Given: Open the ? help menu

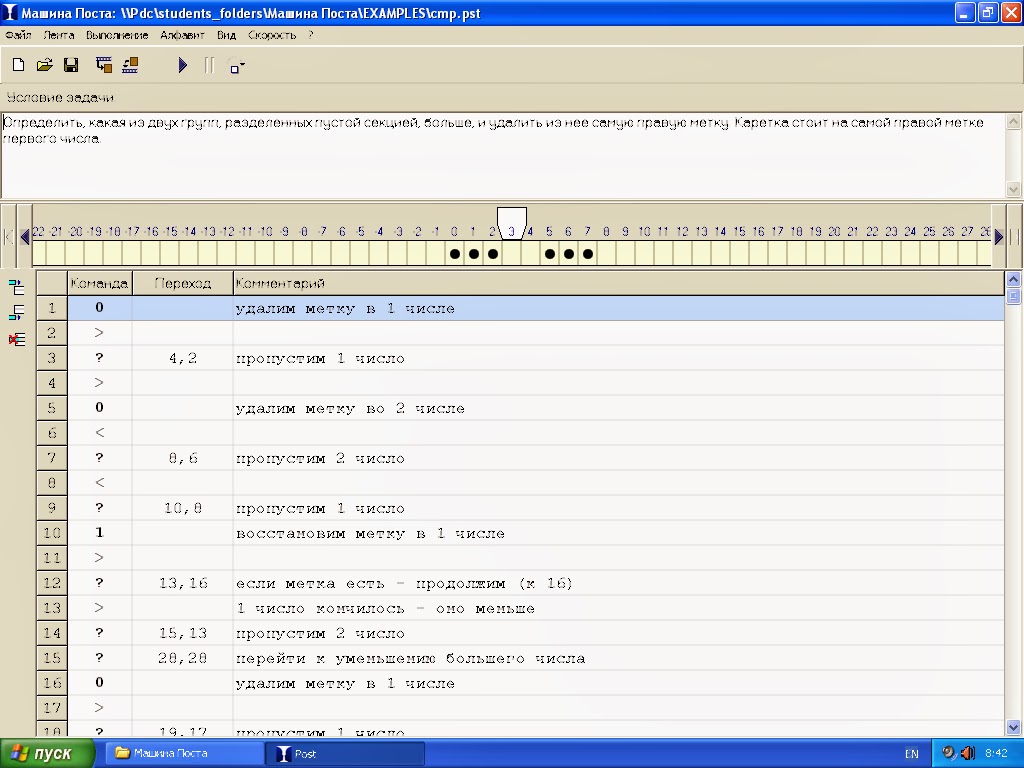Looking at the screenshot, I should [x=311, y=35].
